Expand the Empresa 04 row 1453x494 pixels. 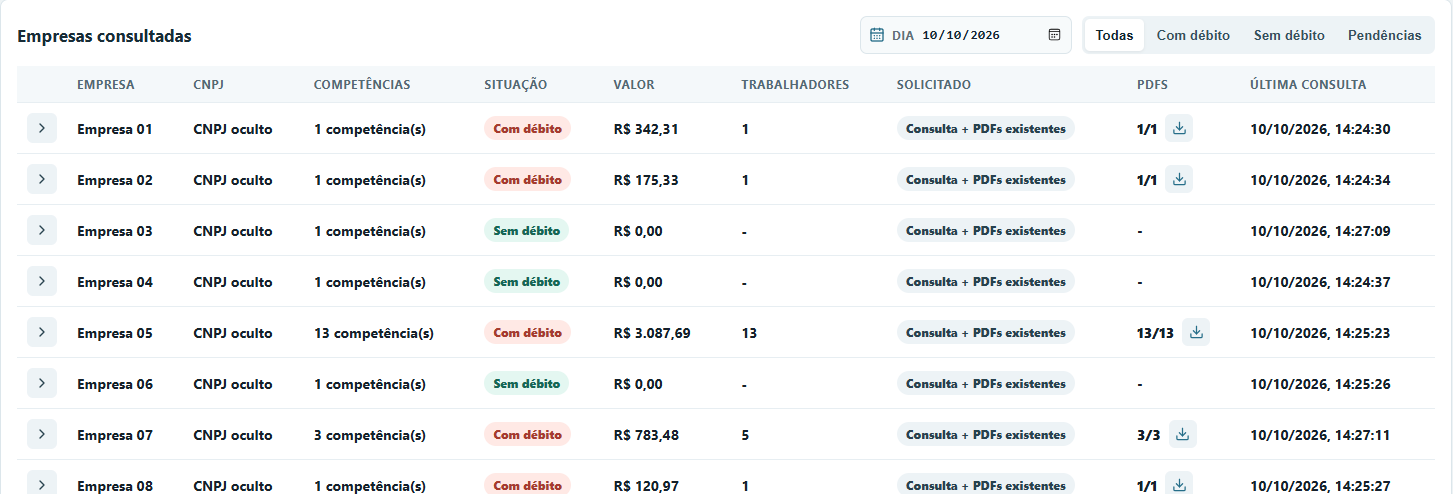[41, 281]
